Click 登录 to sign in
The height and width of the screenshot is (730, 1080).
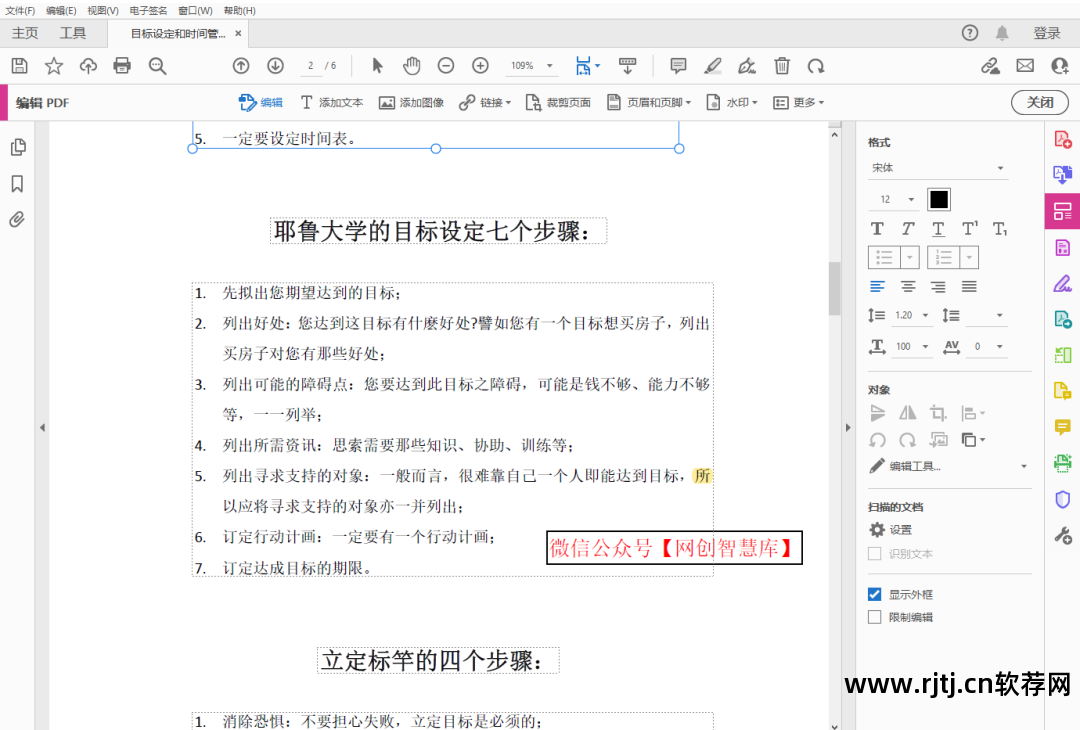(1047, 33)
